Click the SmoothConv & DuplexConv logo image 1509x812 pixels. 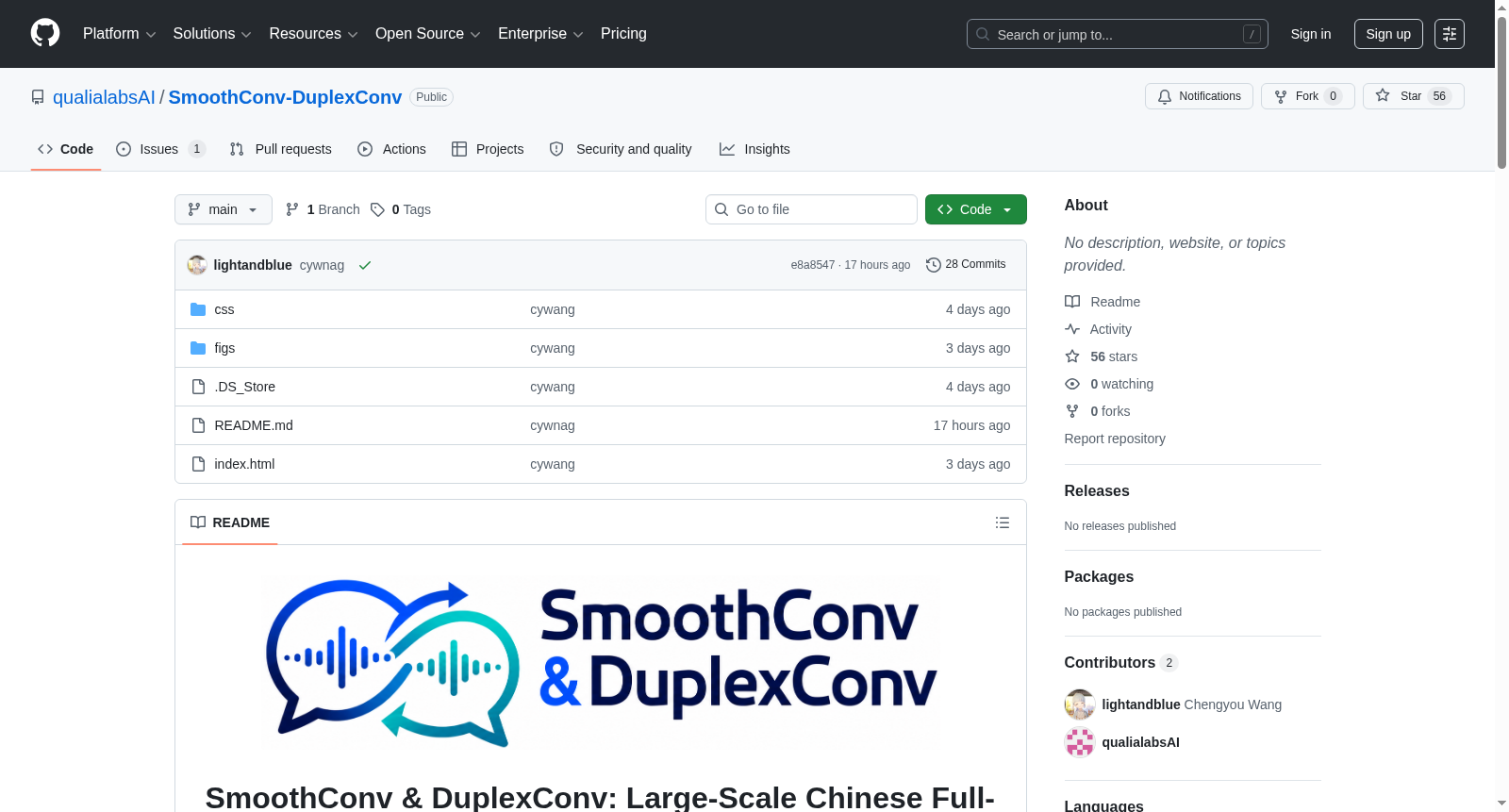pos(601,664)
